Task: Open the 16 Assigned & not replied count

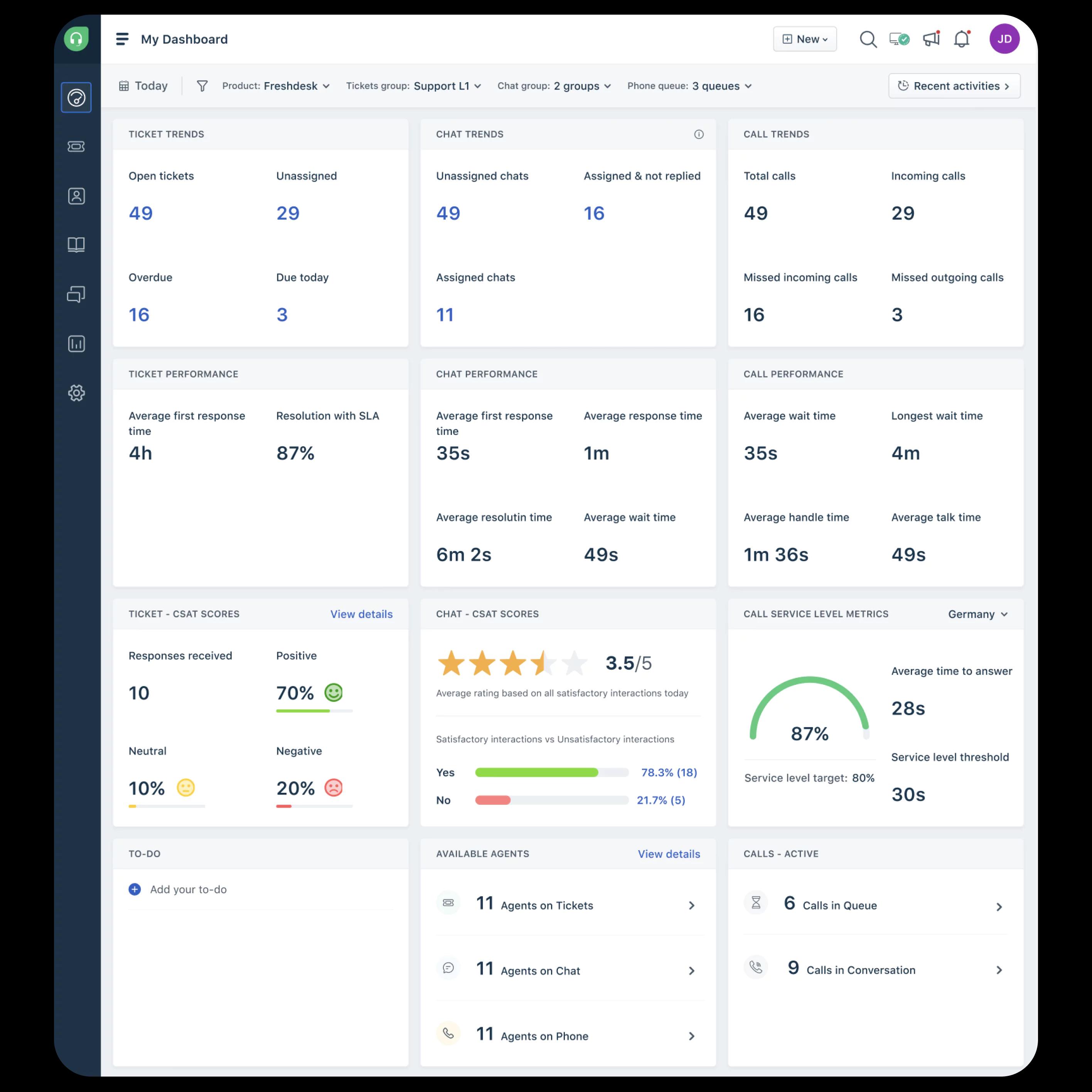Action: pos(594,213)
